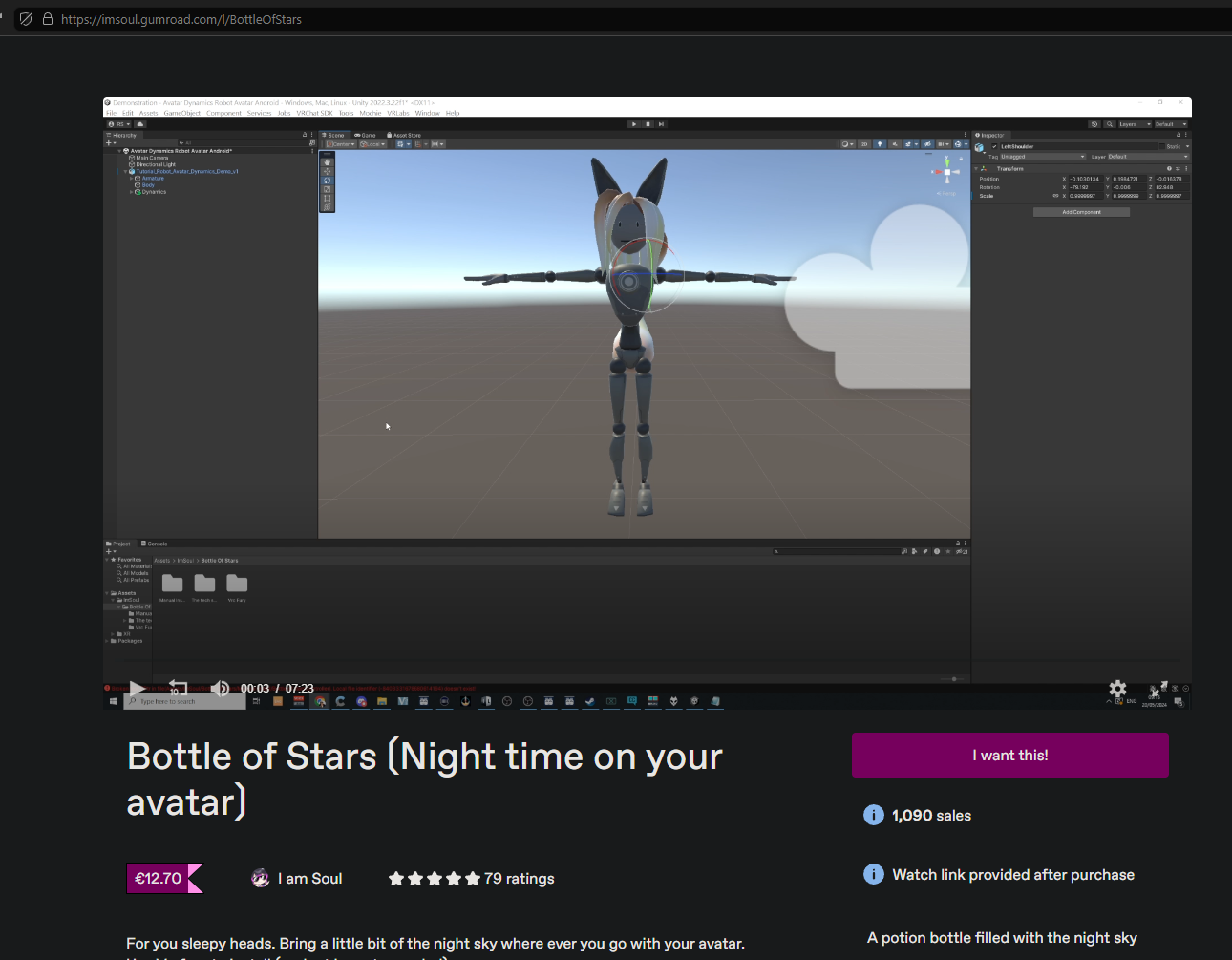
Task: Select the Move tool in scene
Action: (327, 171)
